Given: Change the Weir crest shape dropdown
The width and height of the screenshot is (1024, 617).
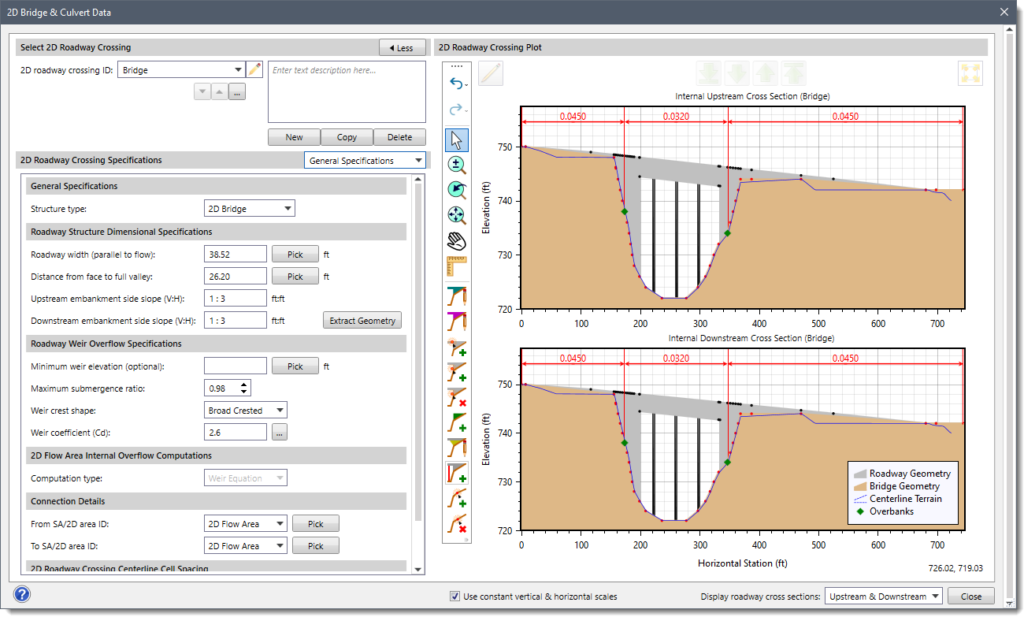Looking at the screenshot, I should 278,409.
